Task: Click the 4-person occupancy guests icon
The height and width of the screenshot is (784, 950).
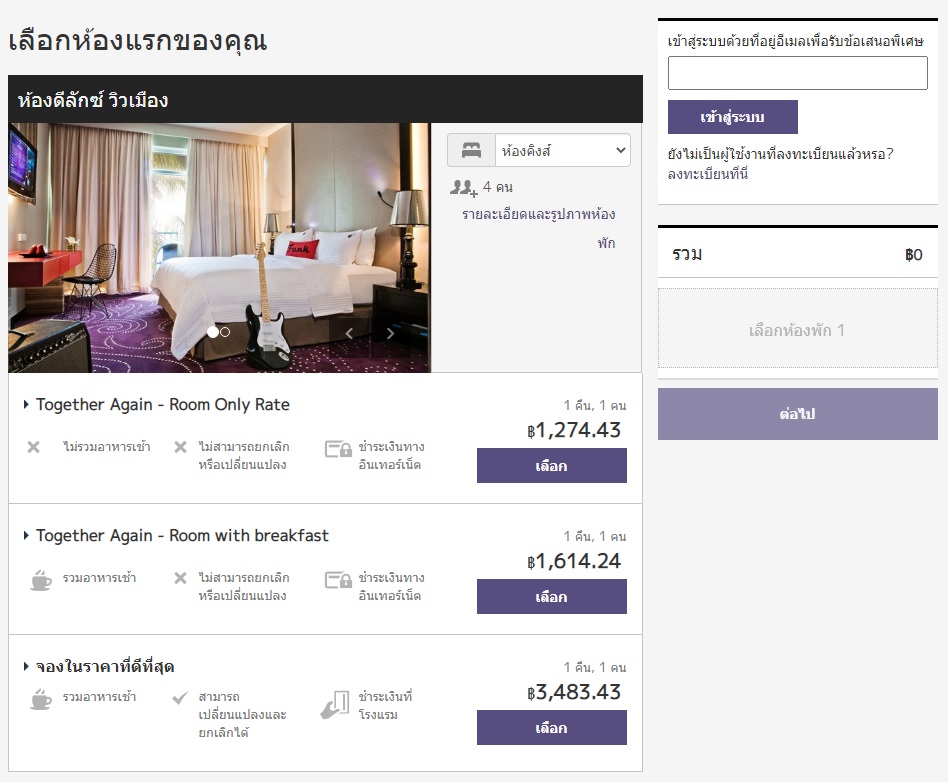Action: (x=463, y=187)
